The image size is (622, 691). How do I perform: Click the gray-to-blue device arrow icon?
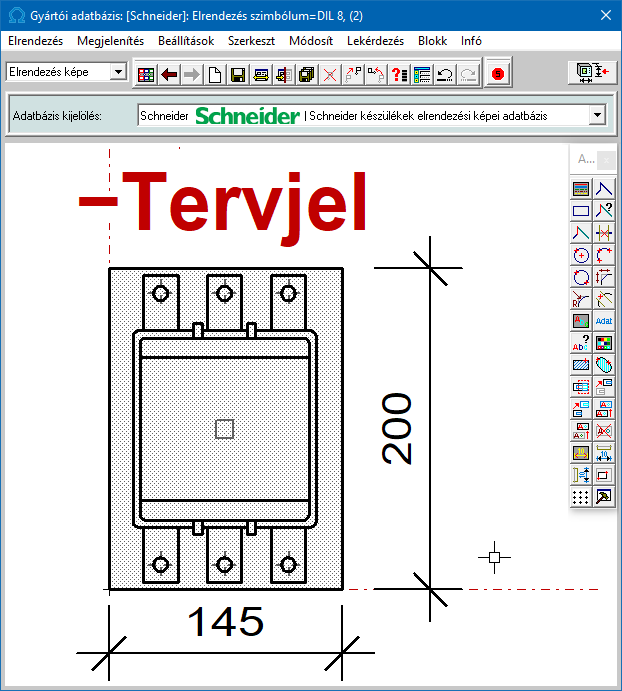604,387
